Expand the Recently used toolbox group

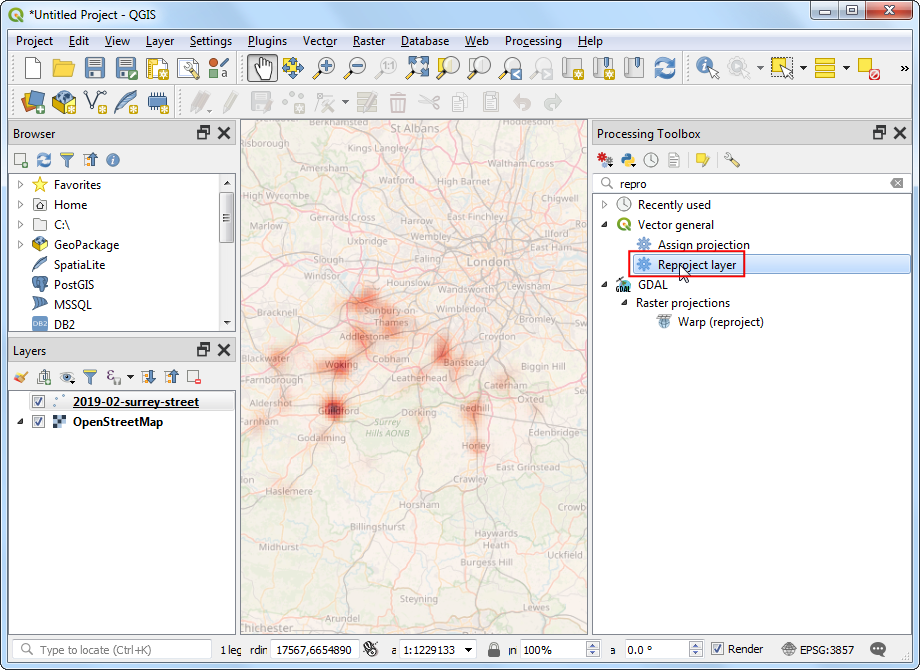(604, 205)
